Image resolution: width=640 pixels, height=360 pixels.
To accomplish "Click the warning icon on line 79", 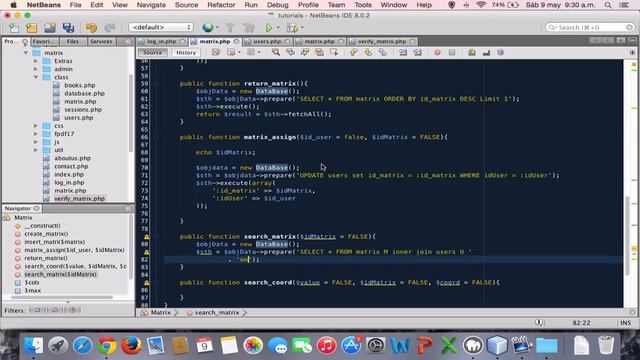I will tap(147, 237).
